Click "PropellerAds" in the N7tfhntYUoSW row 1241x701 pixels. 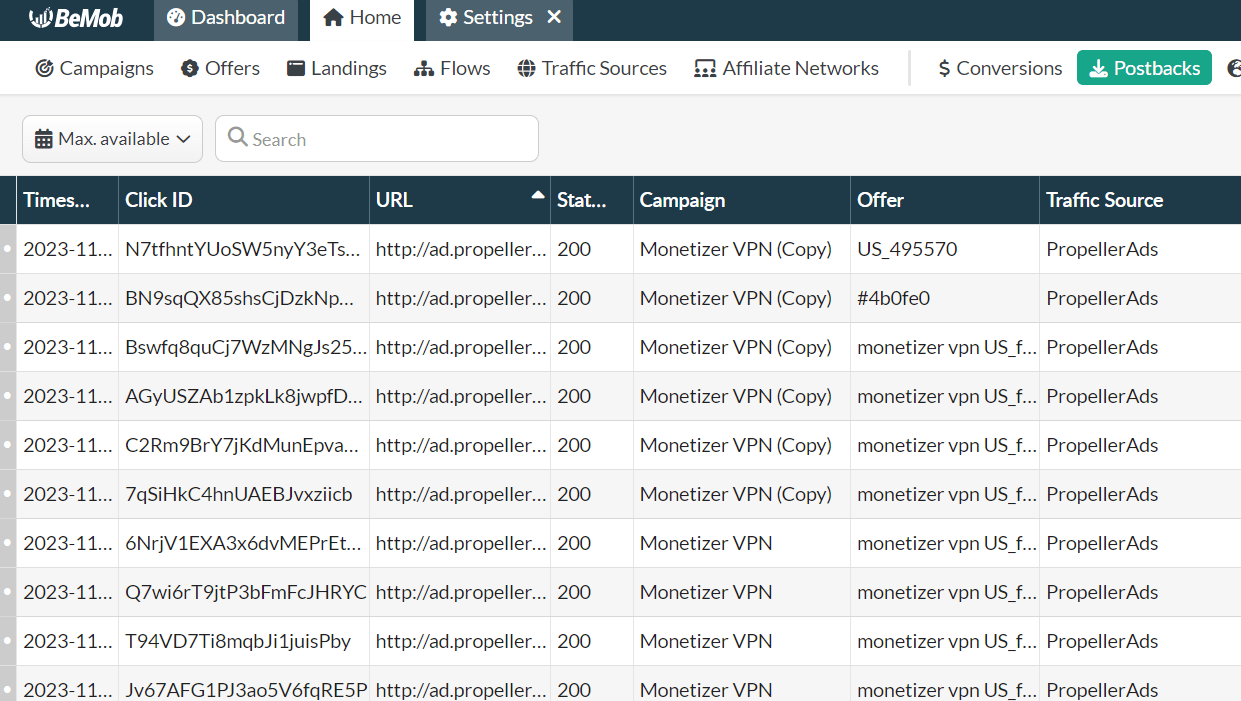click(x=1102, y=249)
